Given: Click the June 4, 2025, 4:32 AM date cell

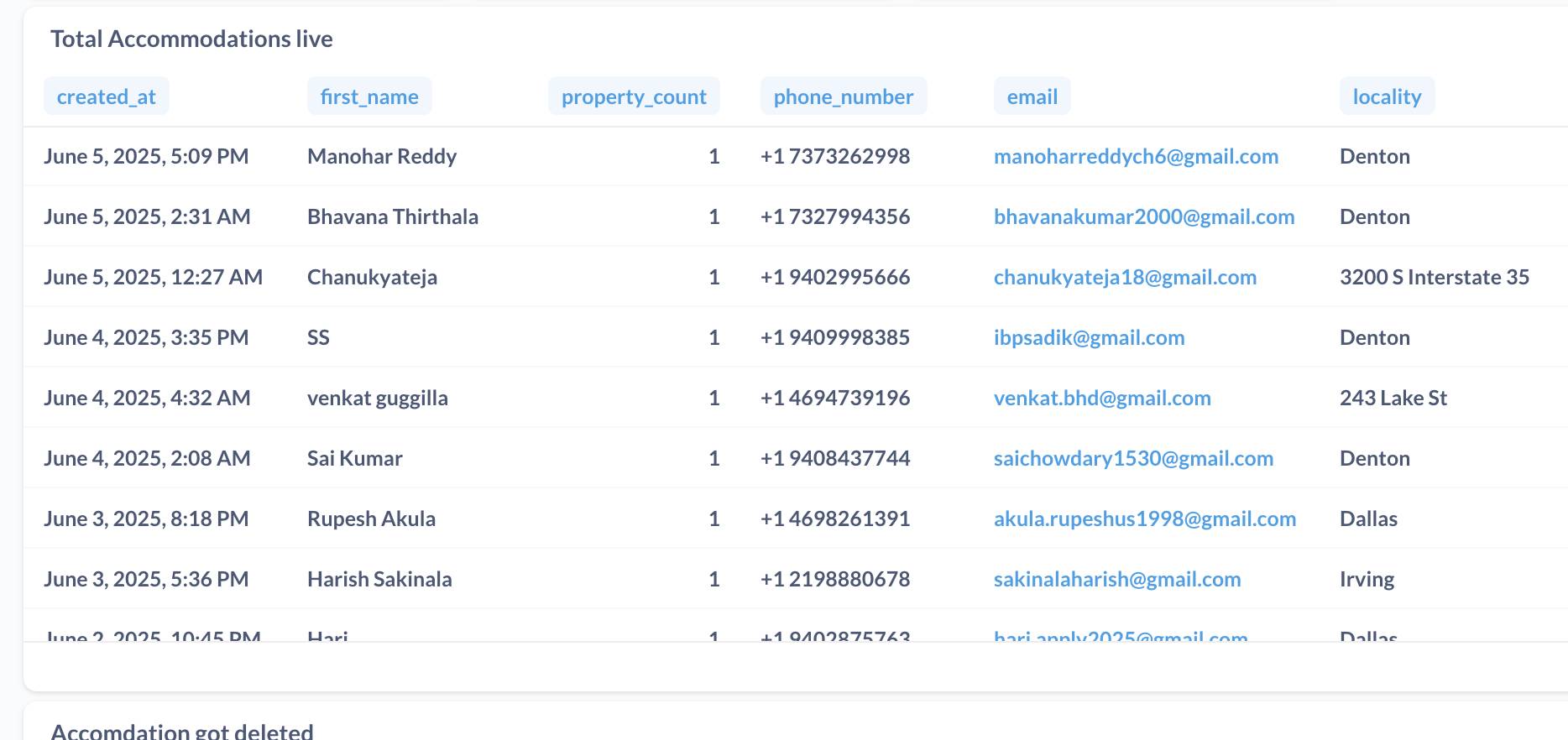Looking at the screenshot, I should (147, 399).
